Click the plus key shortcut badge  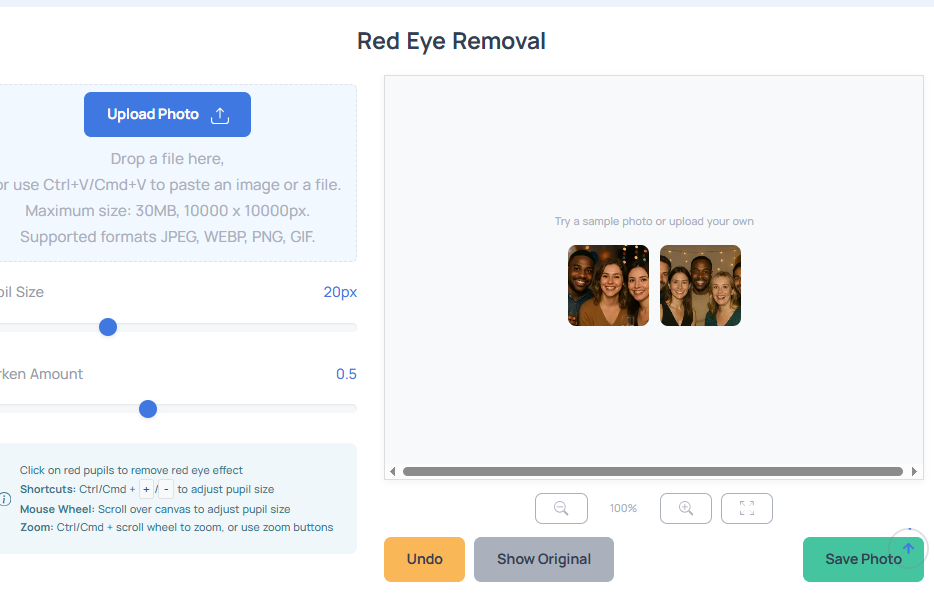146,490
